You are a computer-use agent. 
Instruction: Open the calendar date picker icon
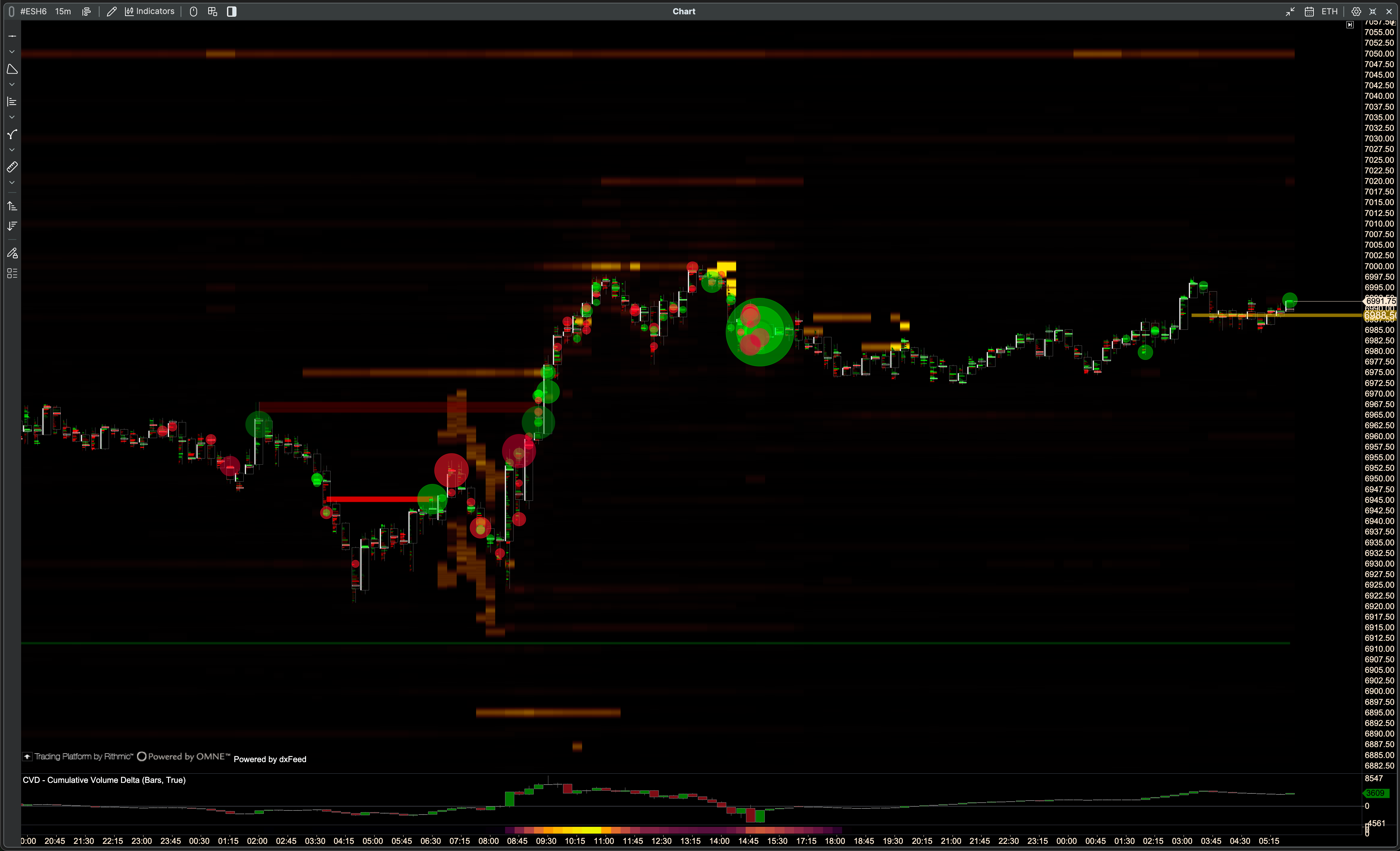(1309, 11)
